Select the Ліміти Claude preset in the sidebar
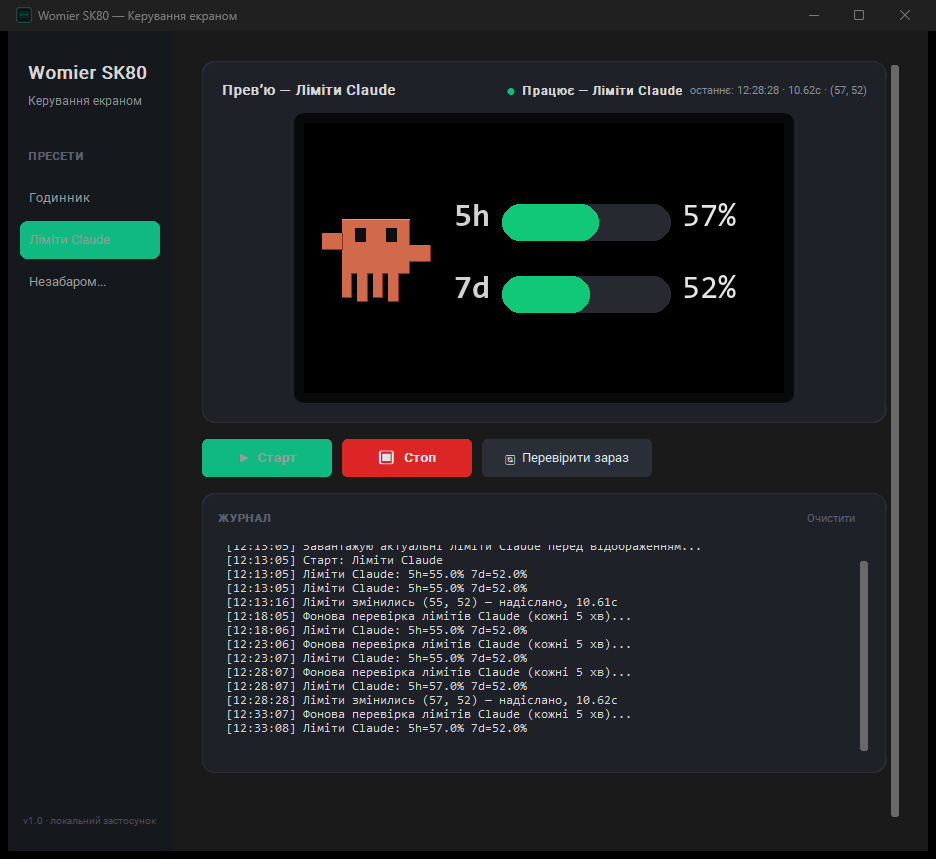Viewport: 936px width, 859px height. [90, 240]
